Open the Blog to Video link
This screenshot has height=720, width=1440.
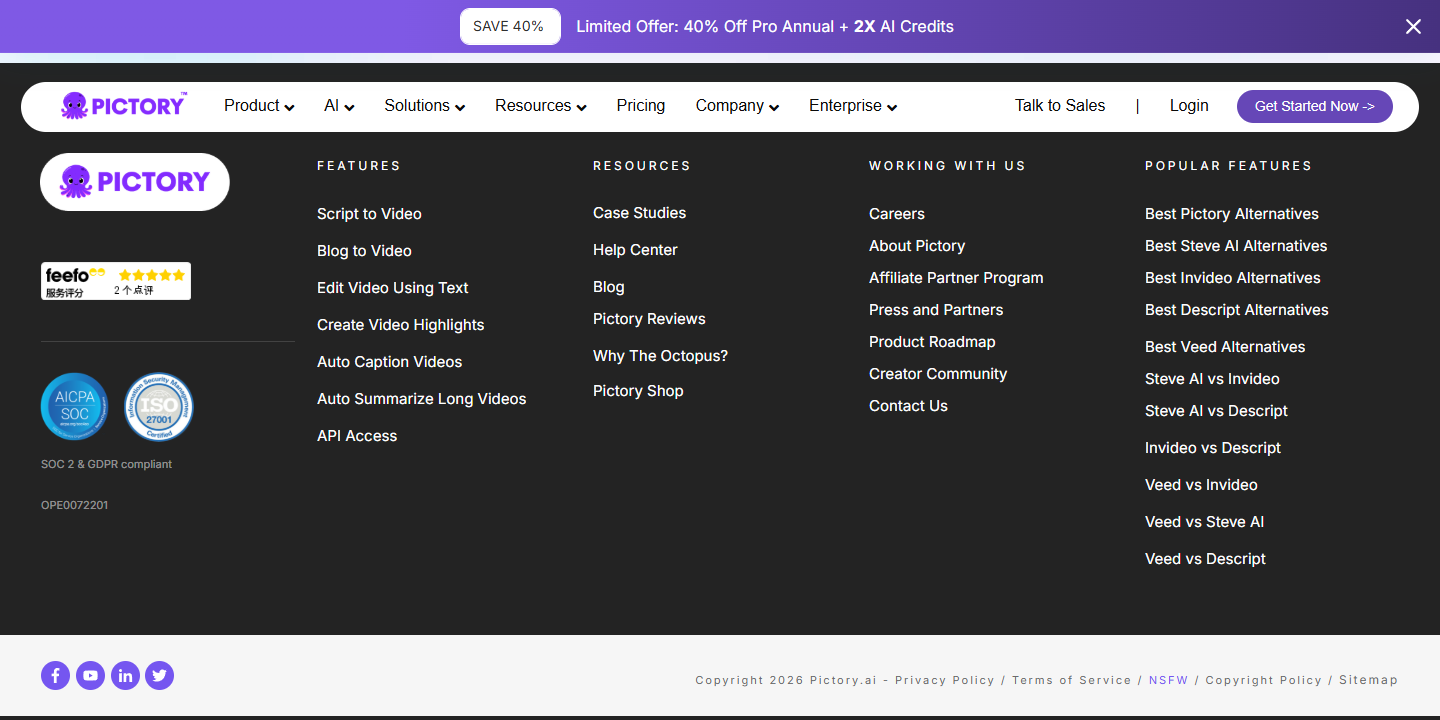(x=364, y=251)
